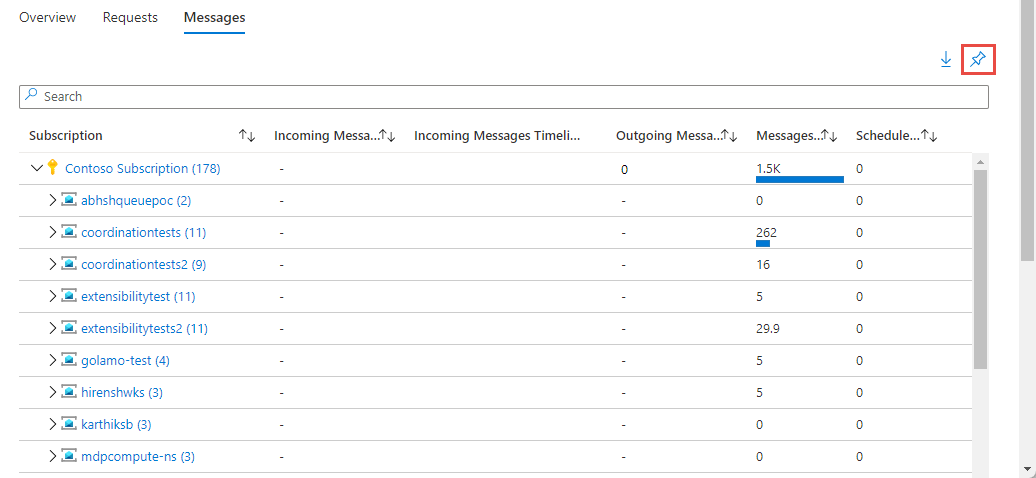
Task: Switch to the Requests tab
Action: (x=130, y=18)
